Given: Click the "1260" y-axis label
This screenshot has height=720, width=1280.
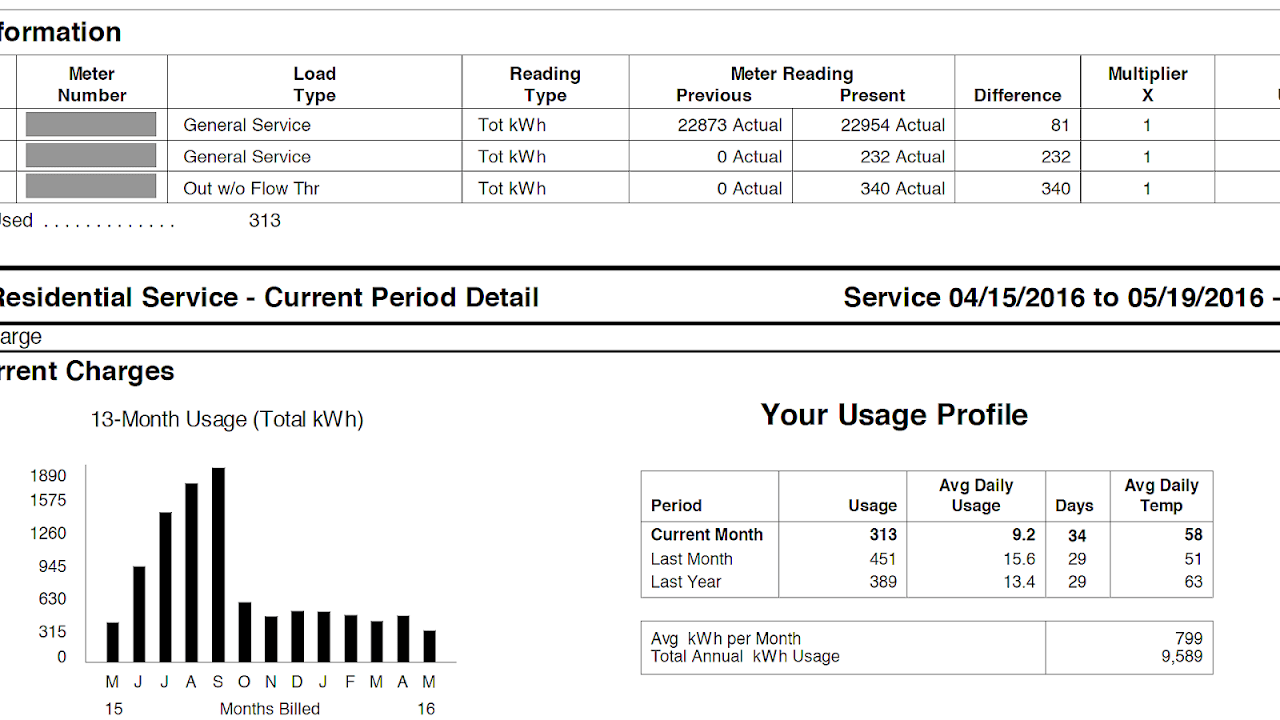Looking at the screenshot, I should (x=48, y=533).
